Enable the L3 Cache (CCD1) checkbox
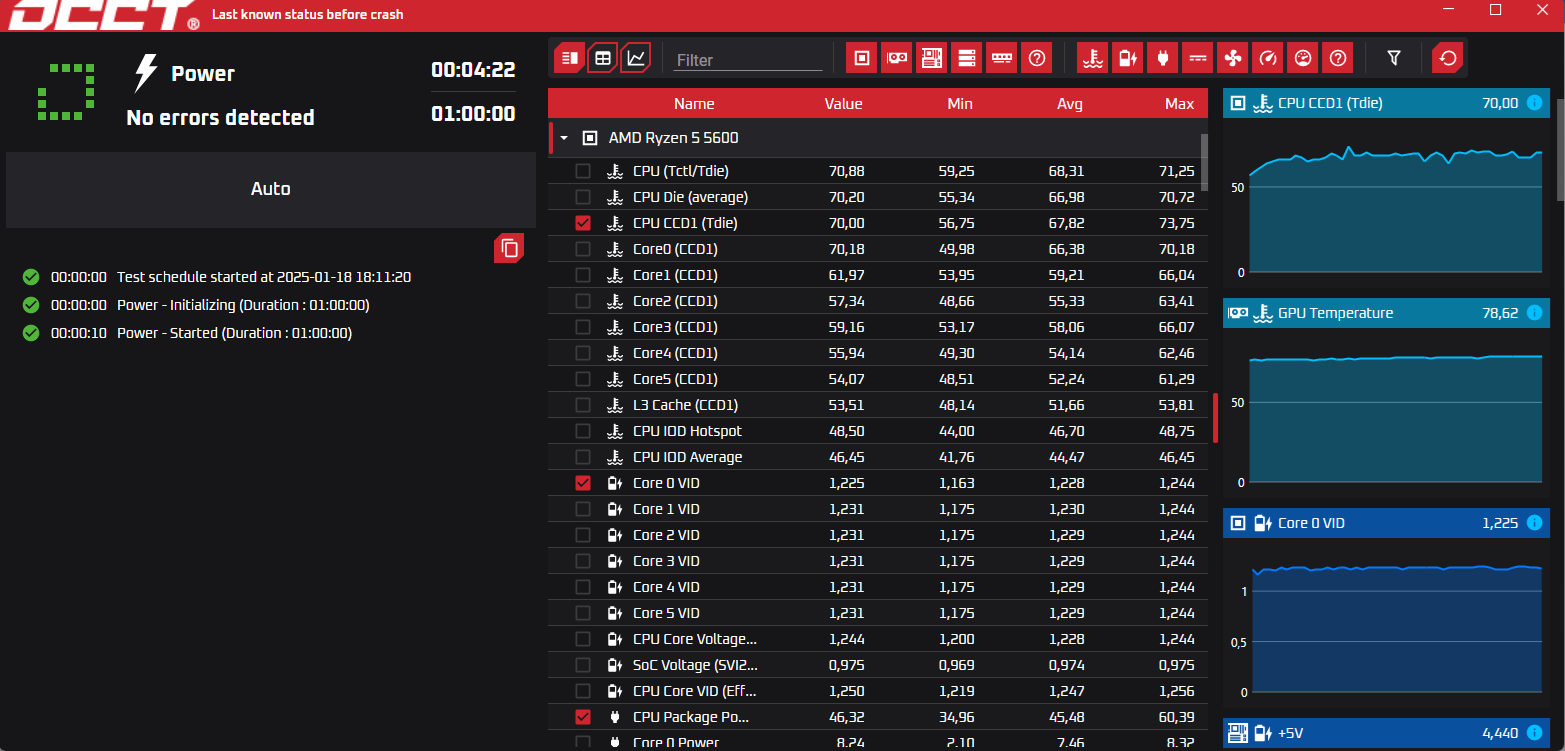1565x751 pixels. [x=583, y=405]
